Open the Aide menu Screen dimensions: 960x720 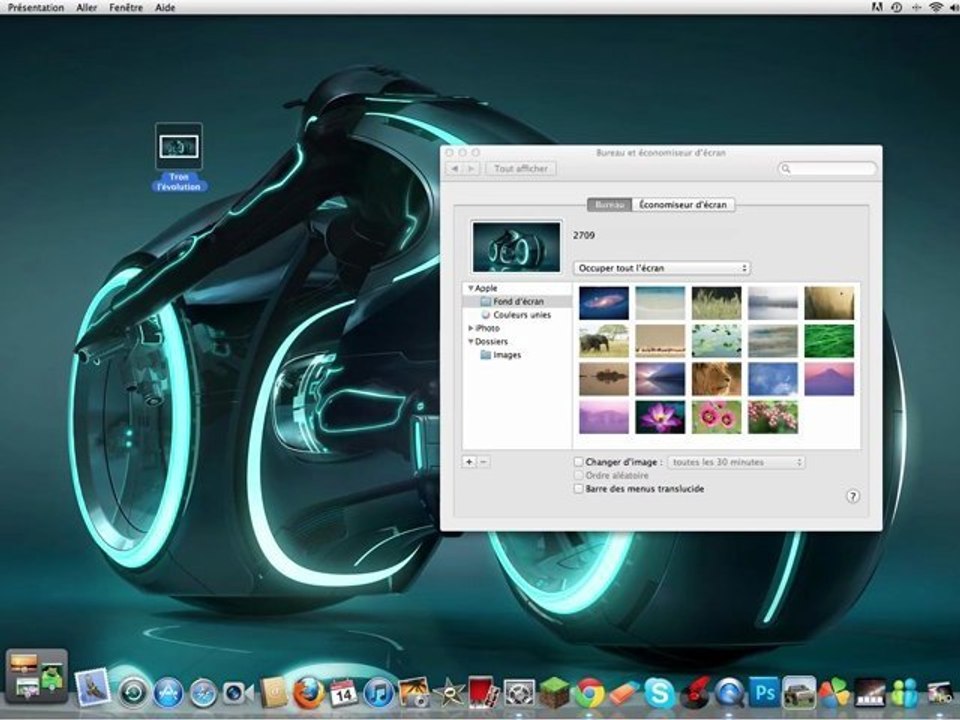click(165, 7)
